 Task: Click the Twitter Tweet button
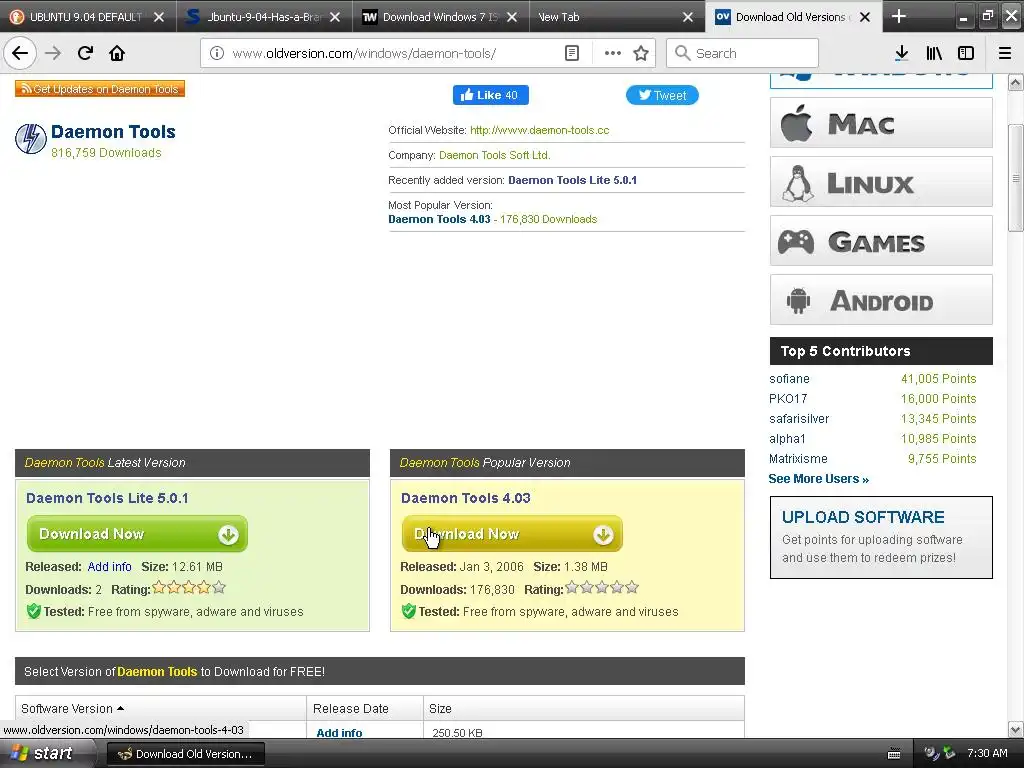tap(662, 95)
